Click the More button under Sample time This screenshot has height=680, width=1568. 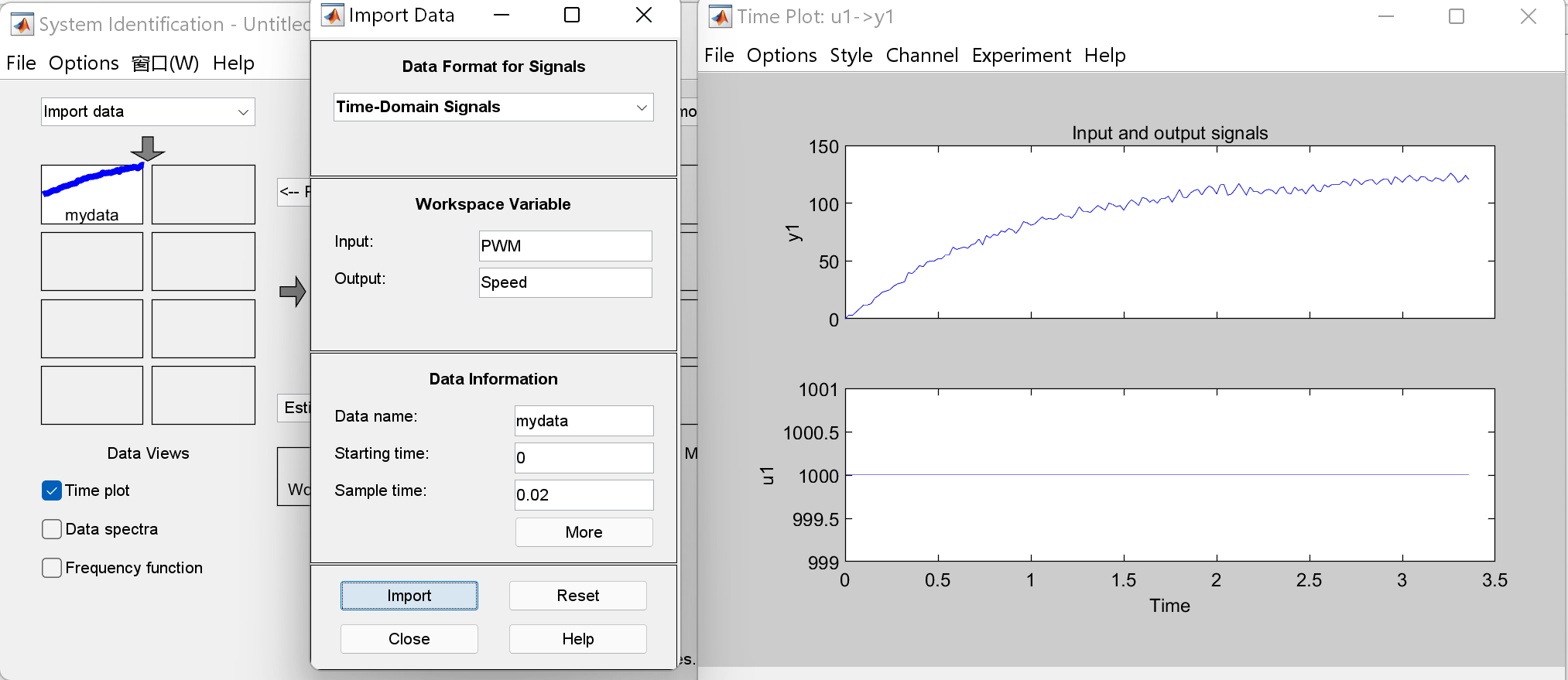tap(584, 532)
